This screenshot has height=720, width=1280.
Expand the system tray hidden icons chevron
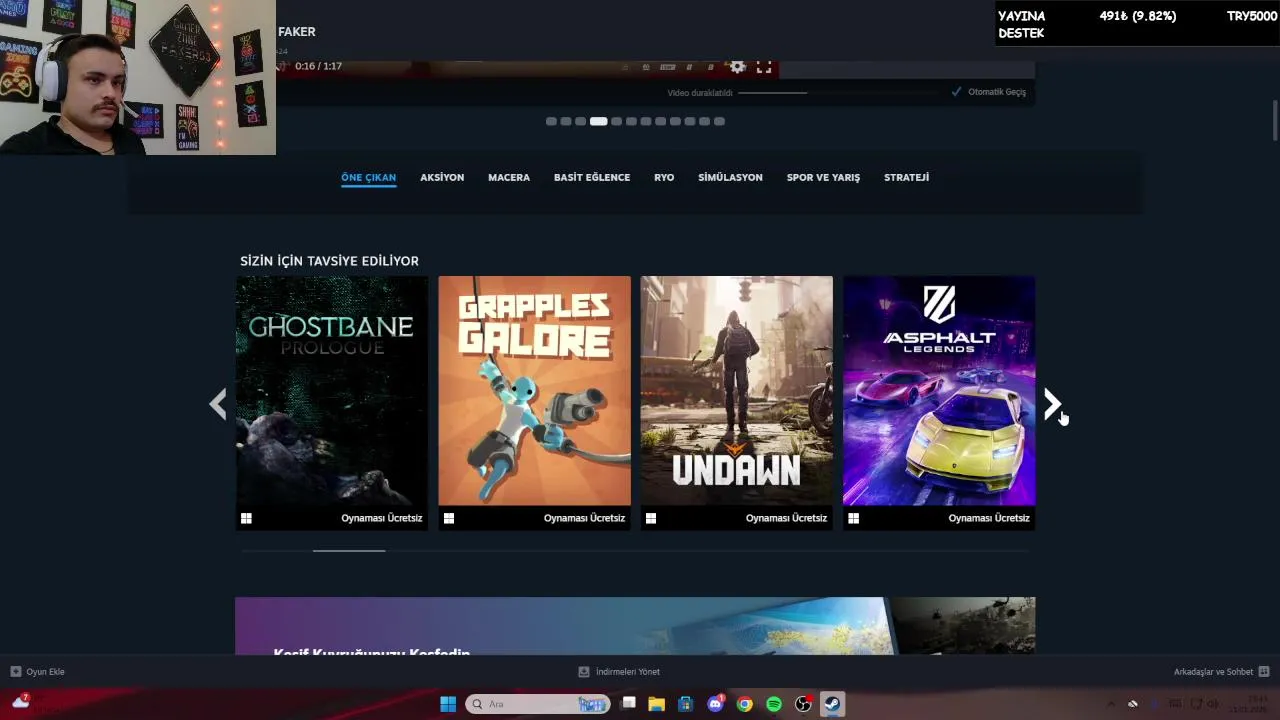[1111, 704]
